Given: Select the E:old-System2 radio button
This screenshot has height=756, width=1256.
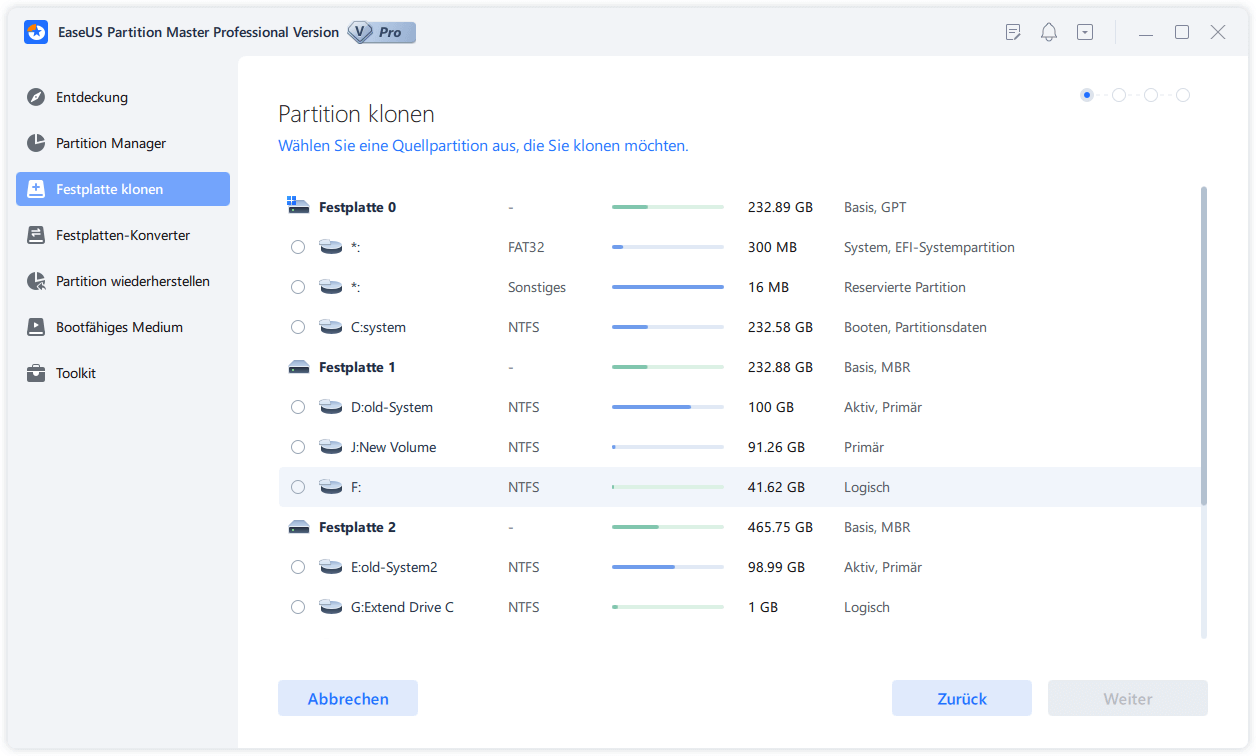Looking at the screenshot, I should click(298, 567).
